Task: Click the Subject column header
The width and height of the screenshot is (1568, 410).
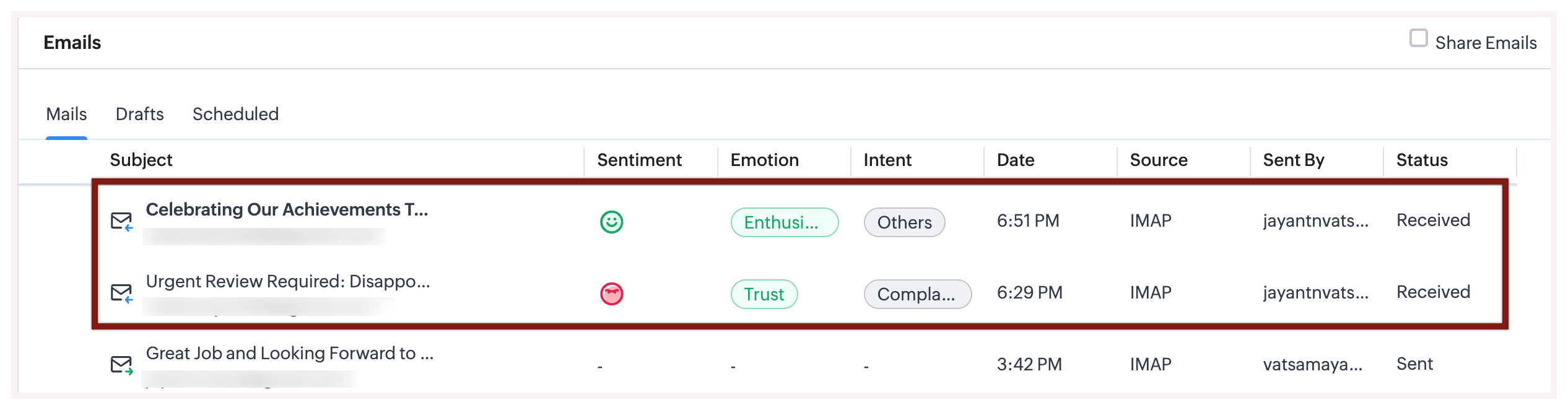Action: pos(141,160)
